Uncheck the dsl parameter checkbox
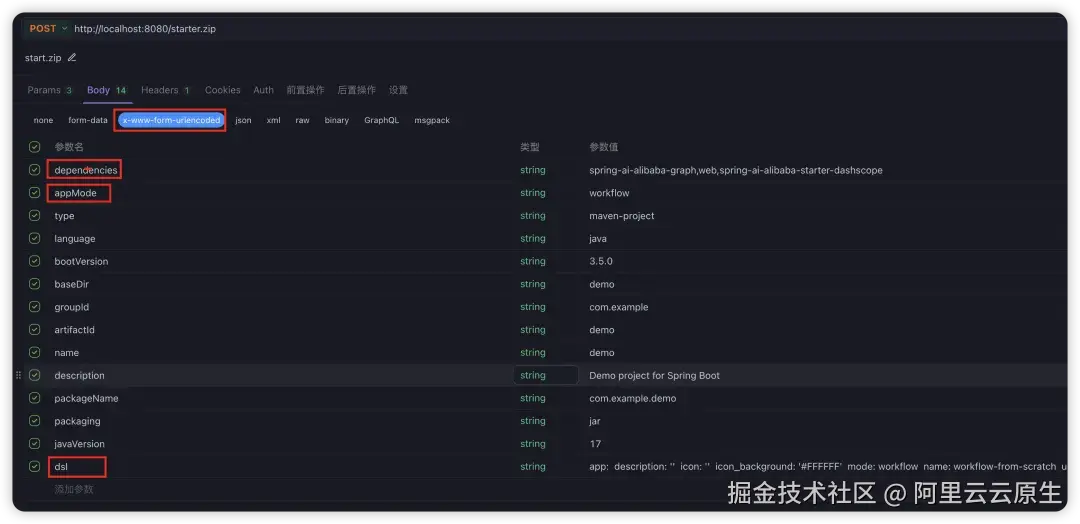Image resolution: width=1080 pixels, height=524 pixels. click(34, 466)
